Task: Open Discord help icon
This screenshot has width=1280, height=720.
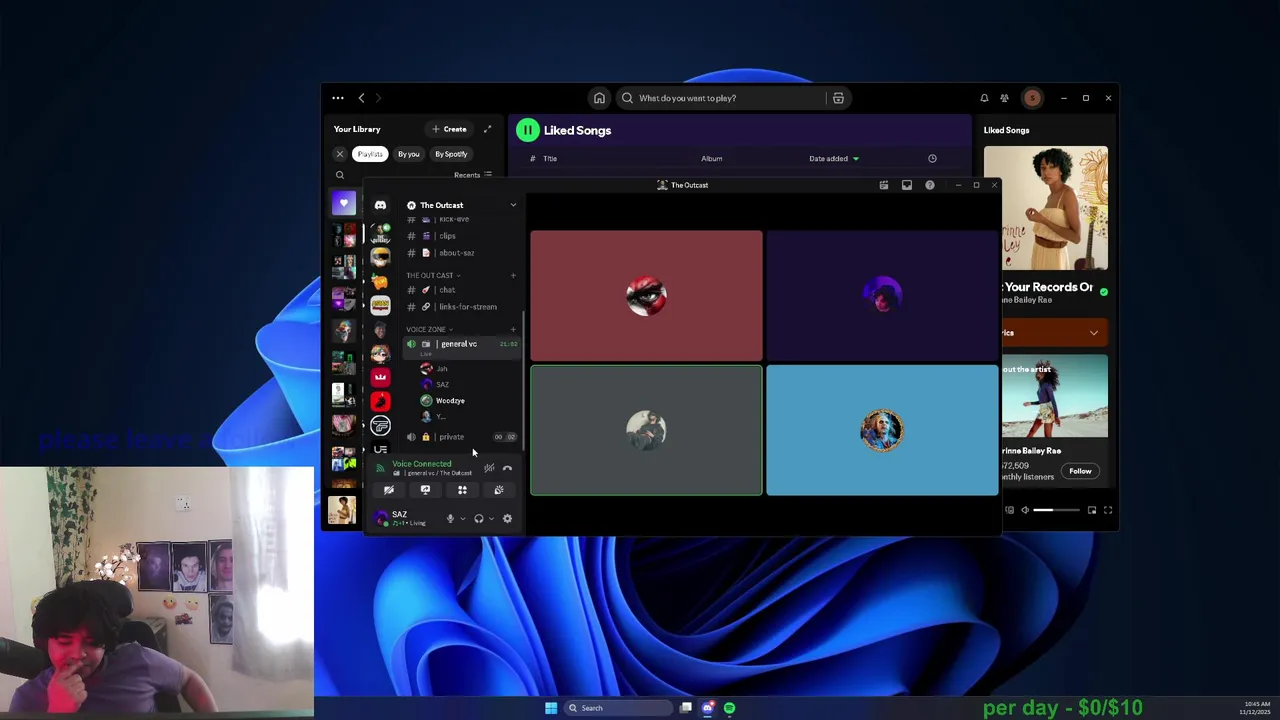Action: tap(930, 185)
